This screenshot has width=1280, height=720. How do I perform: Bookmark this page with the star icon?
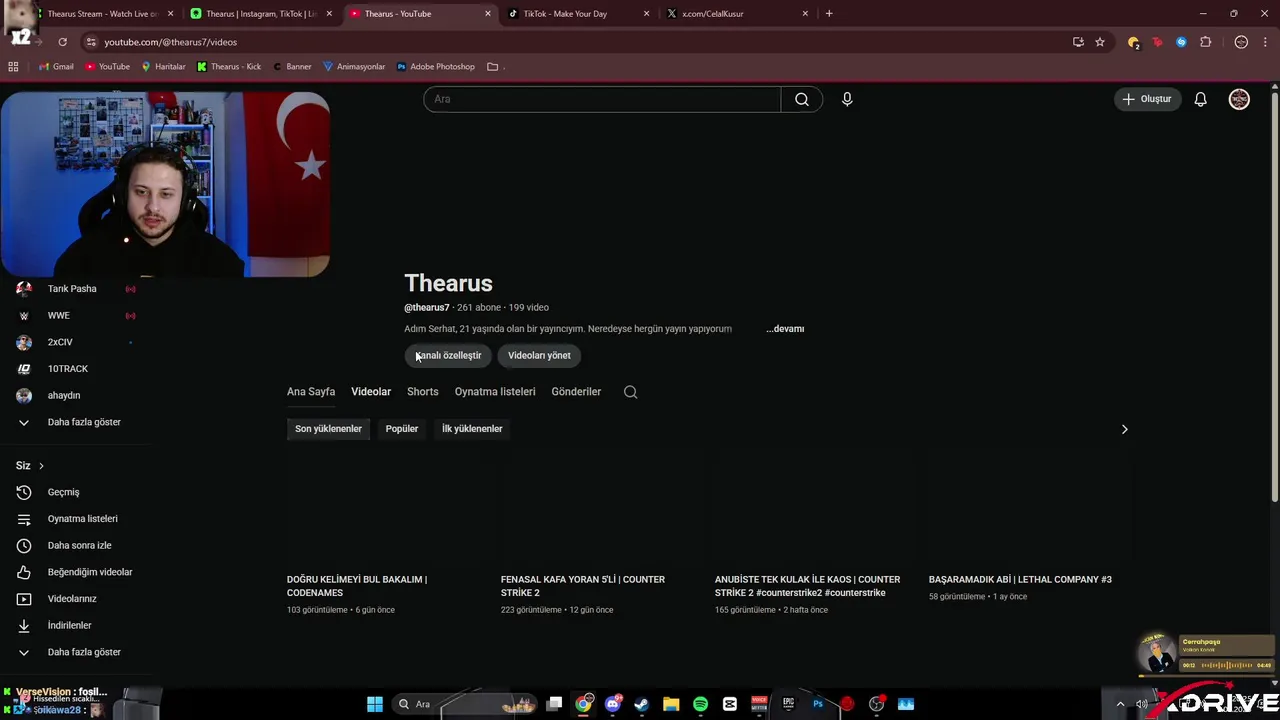(1100, 42)
